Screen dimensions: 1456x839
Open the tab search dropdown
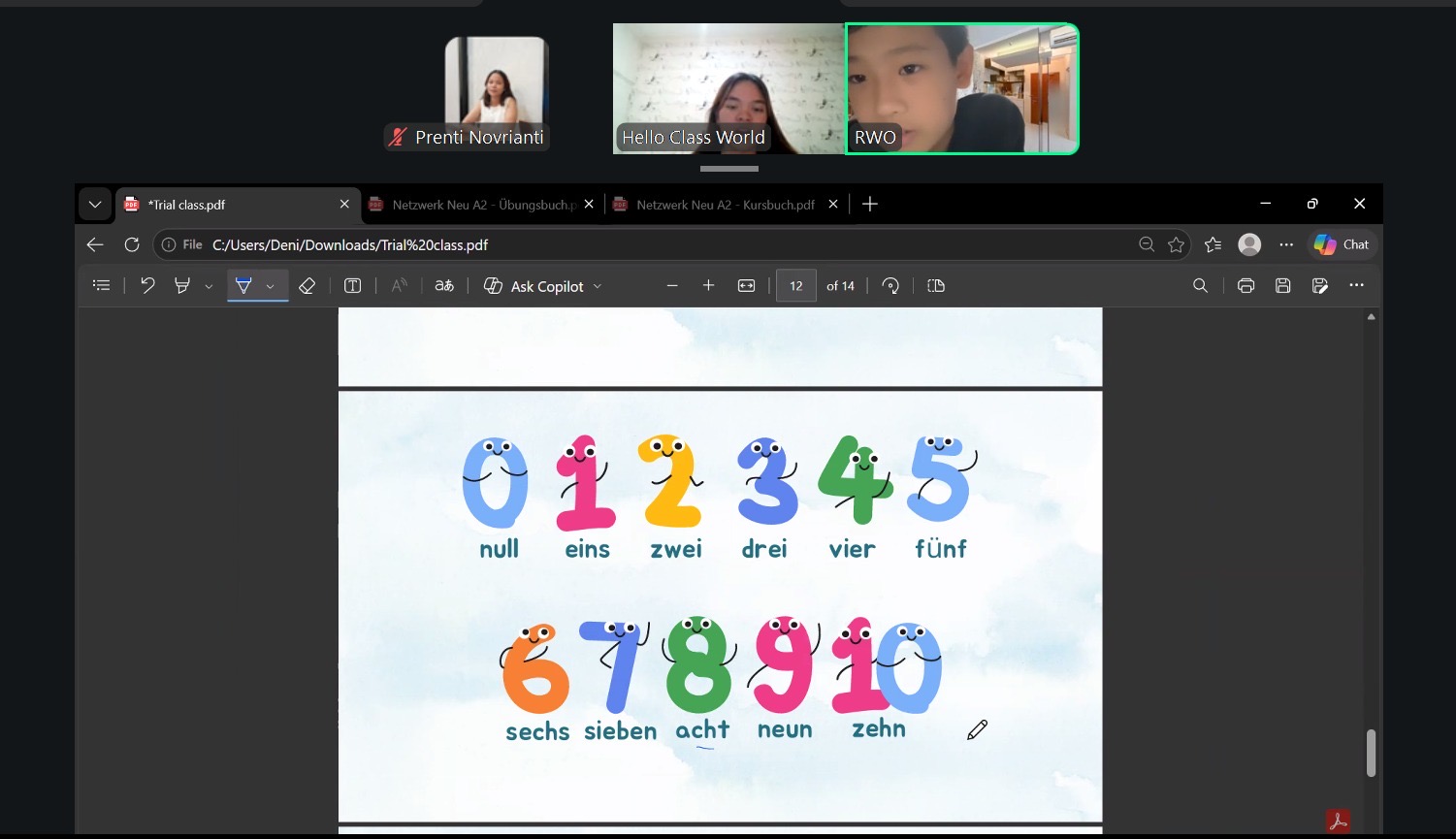pyautogui.click(x=95, y=205)
